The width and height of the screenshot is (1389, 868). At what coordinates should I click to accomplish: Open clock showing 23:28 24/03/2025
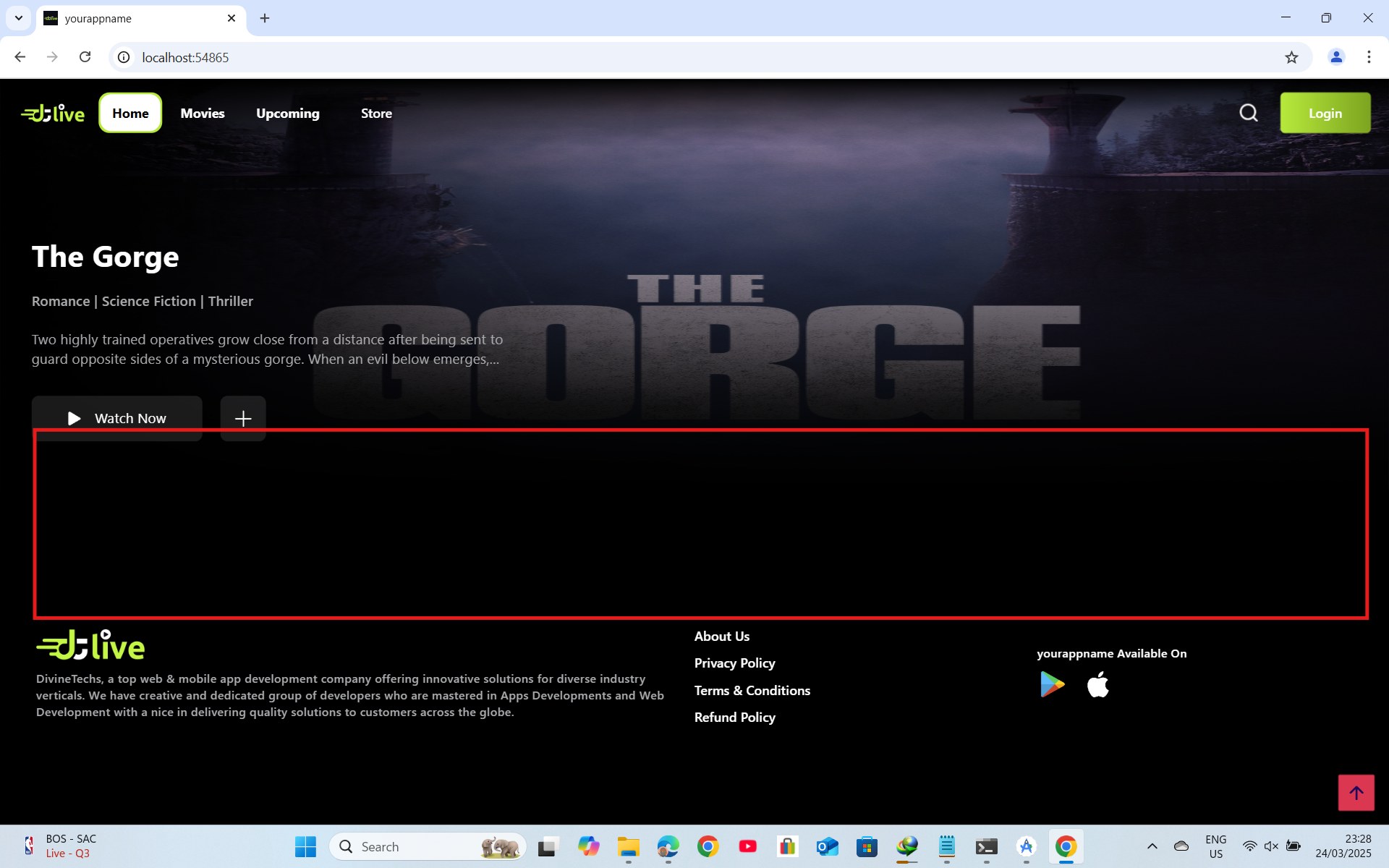(1343, 846)
